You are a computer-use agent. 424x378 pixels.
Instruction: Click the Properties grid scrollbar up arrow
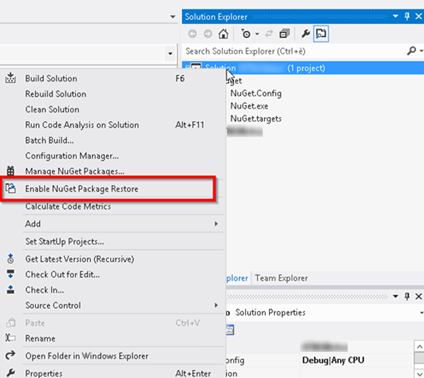pyautogui.click(x=419, y=346)
